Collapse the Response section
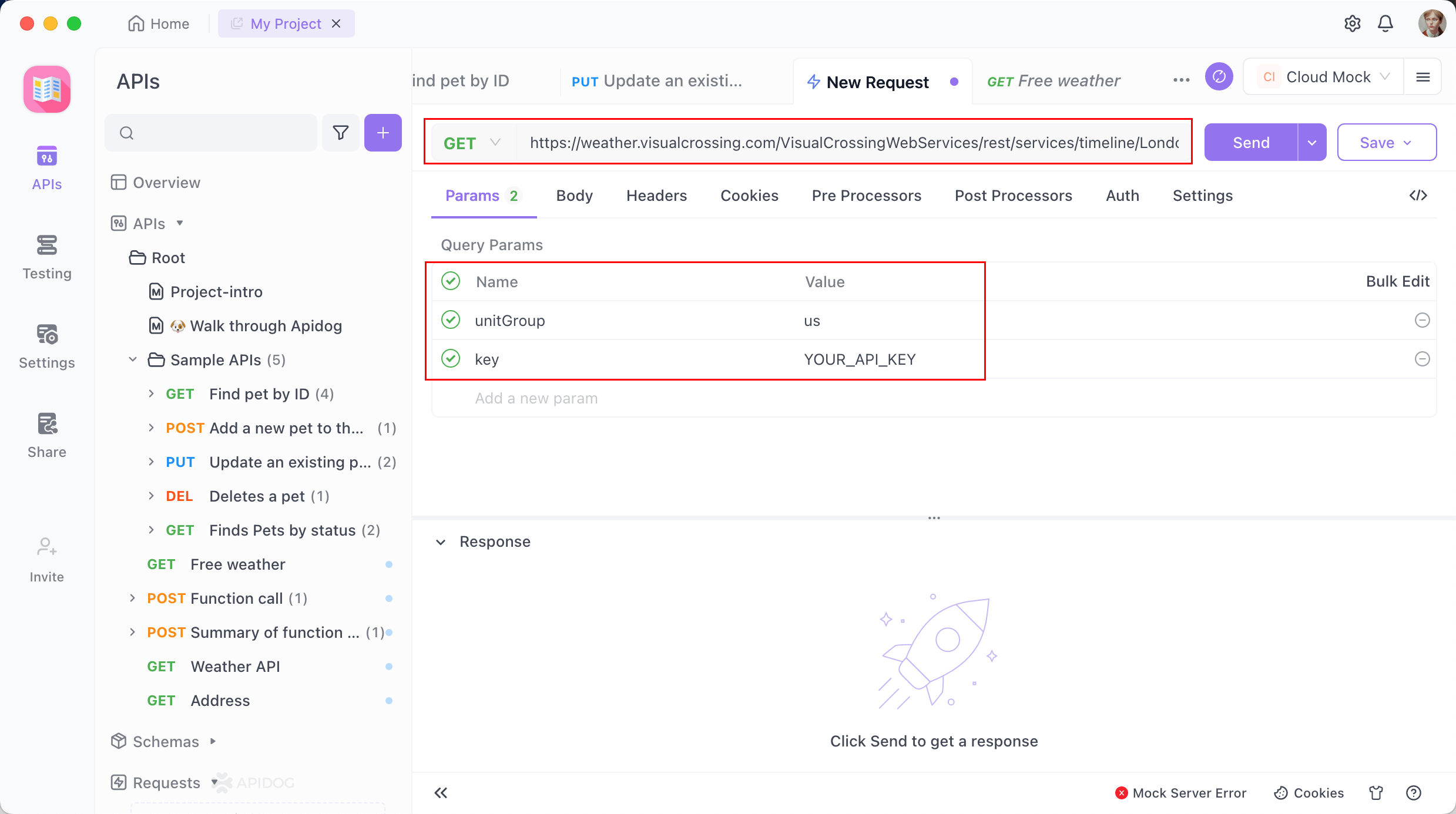This screenshot has width=1456, height=814. [x=441, y=542]
